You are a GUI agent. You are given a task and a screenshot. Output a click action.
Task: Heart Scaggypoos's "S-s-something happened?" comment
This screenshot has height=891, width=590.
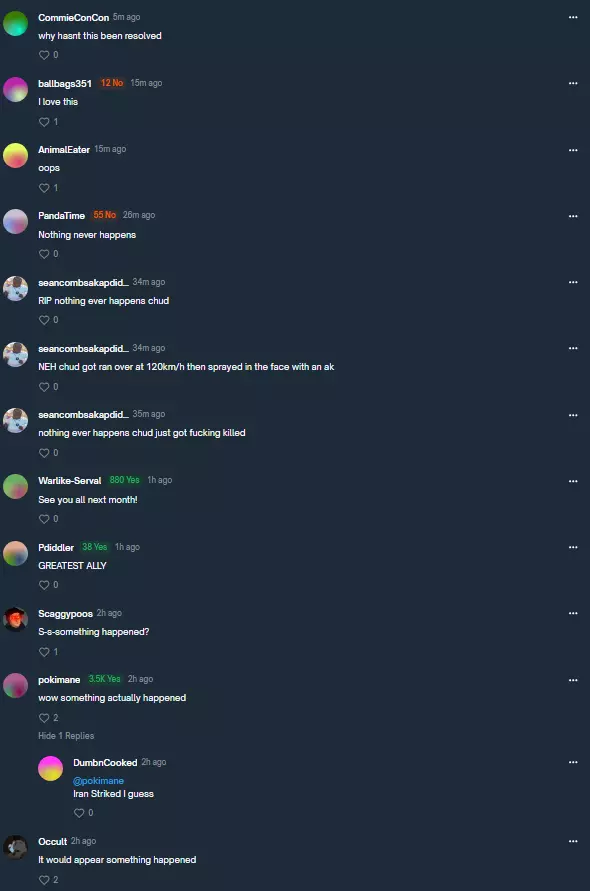pos(44,652)
